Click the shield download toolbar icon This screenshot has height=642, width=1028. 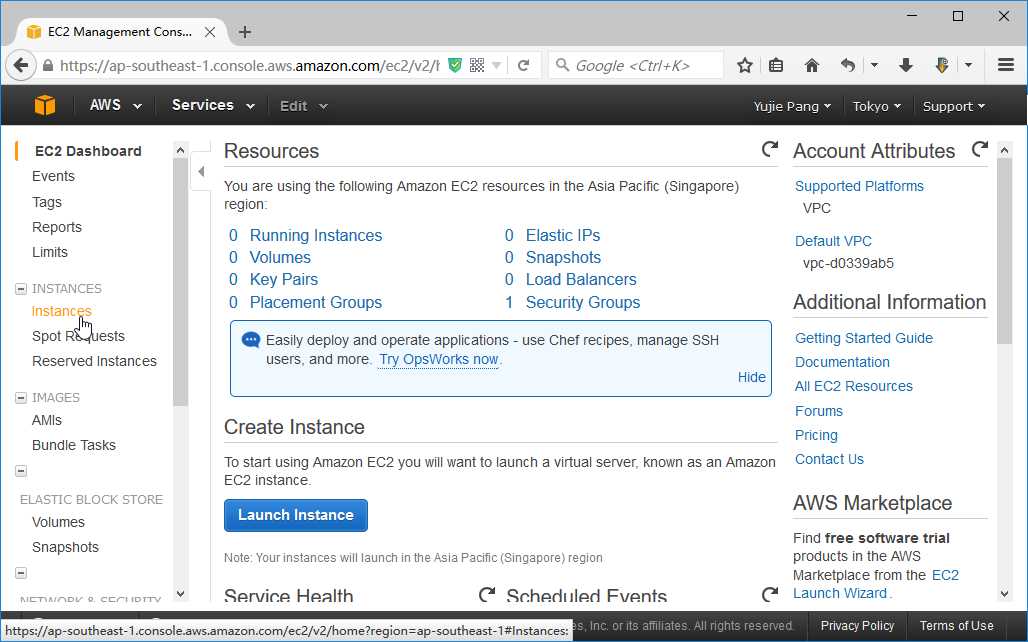[x=942, y=66]
